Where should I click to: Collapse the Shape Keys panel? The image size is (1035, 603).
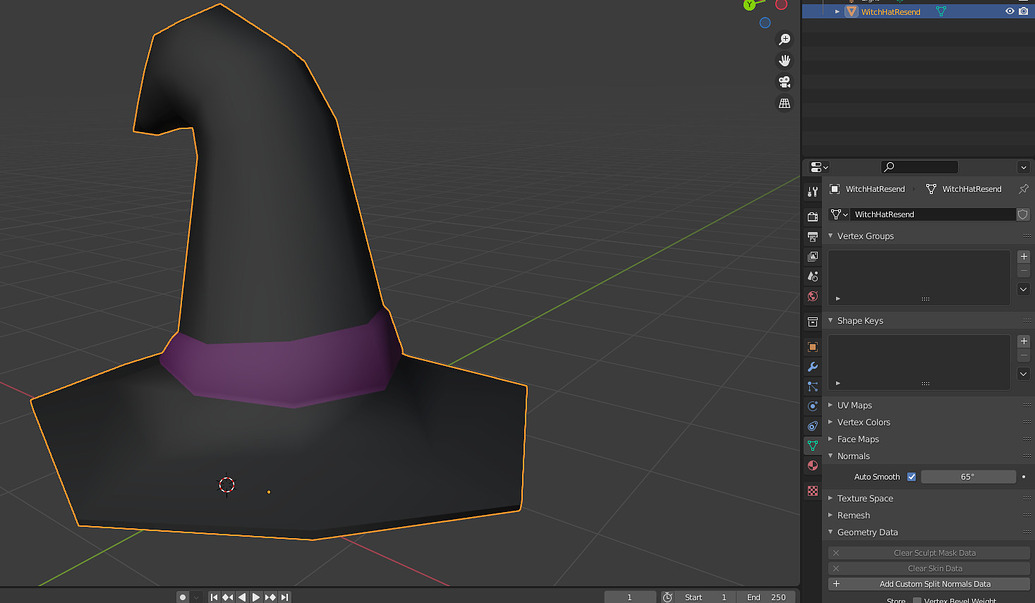[830, 321]
